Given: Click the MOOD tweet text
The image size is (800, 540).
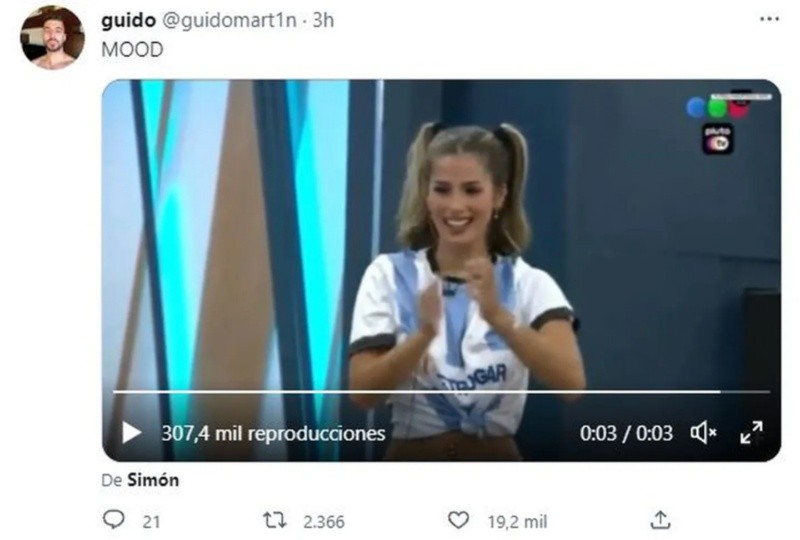Looking at the screenshot, I should (132, 50).
